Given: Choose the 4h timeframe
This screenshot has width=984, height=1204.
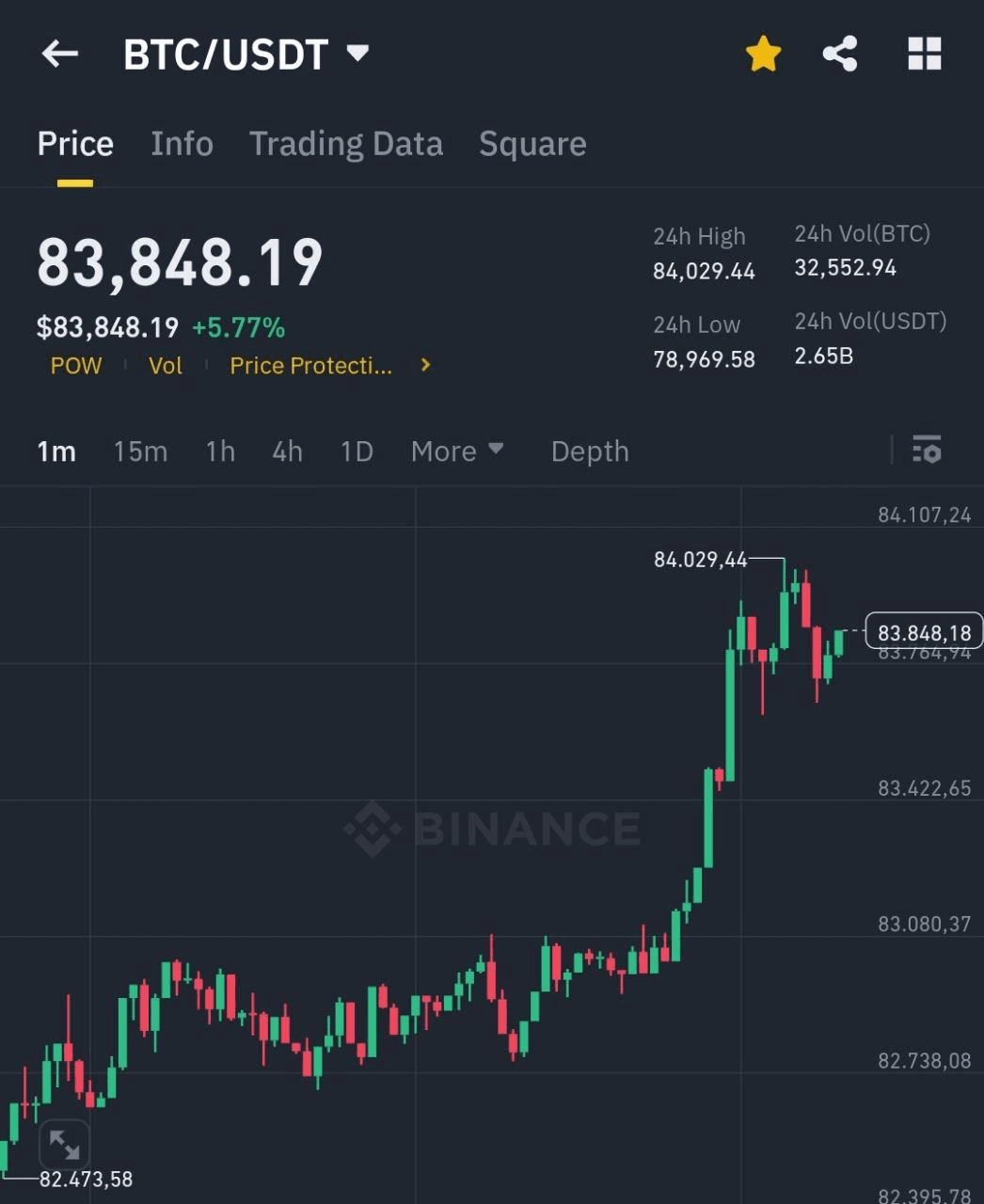Looking at the screenshot, I should pos(287,451).
